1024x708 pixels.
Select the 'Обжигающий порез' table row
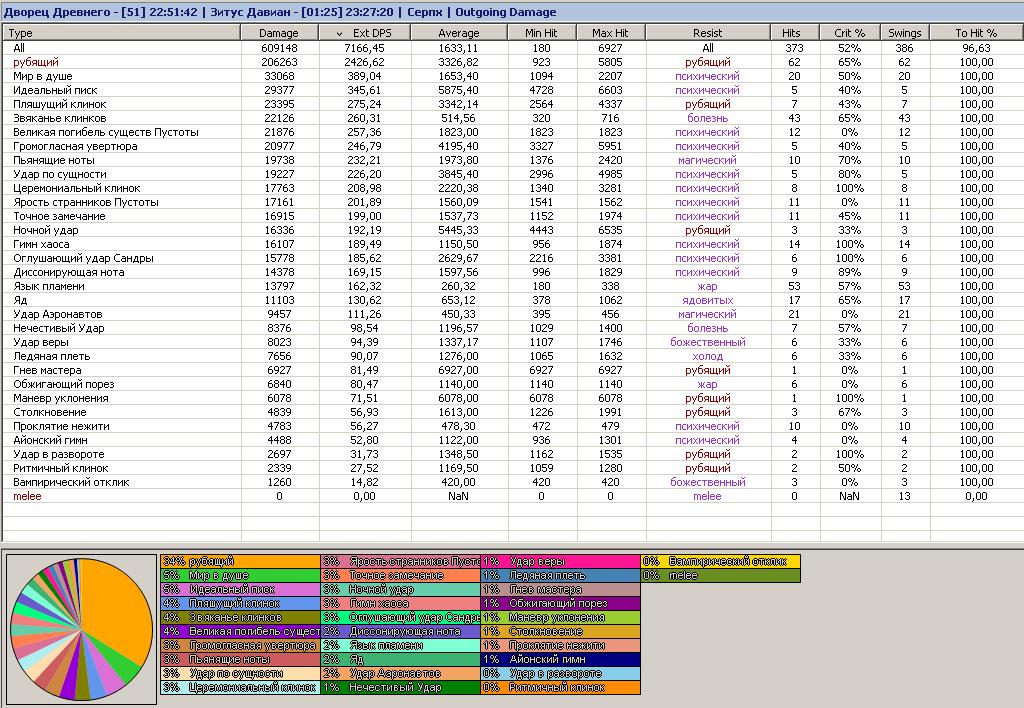tap(512, 384)
